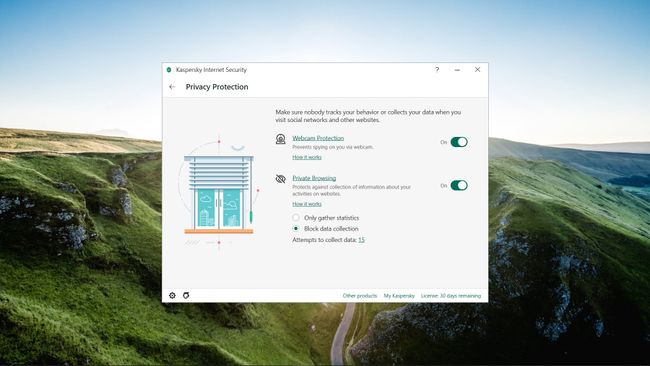Open the Other products link
Screen dimensions: 650x366
360,296
